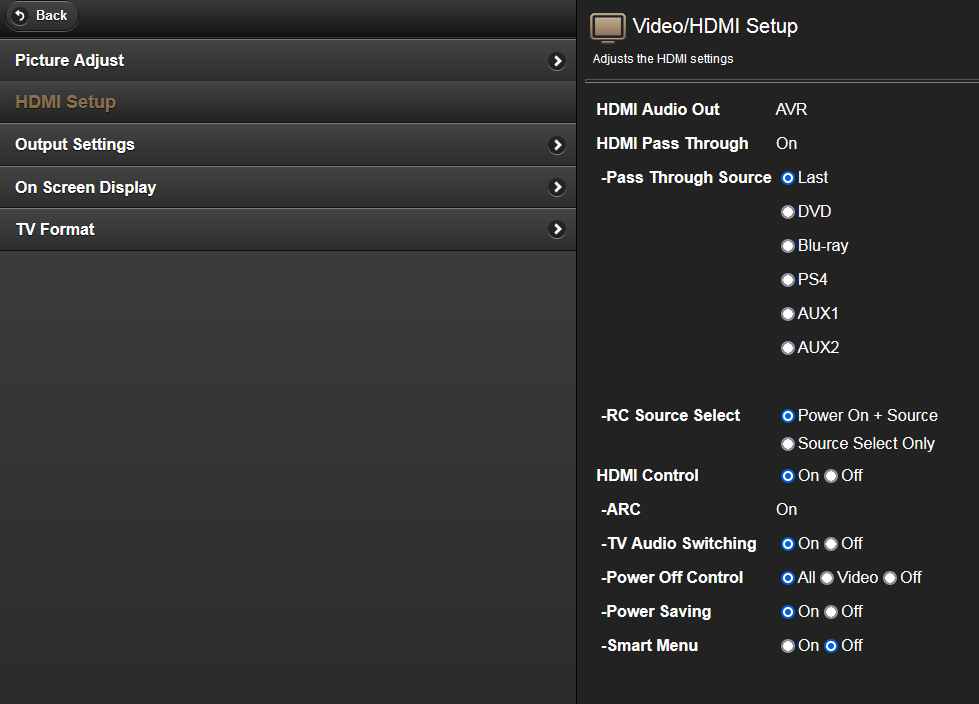Click the On Screen Display chevron arrow
This screenshot has height=704, width=979.
pos(556,187)
